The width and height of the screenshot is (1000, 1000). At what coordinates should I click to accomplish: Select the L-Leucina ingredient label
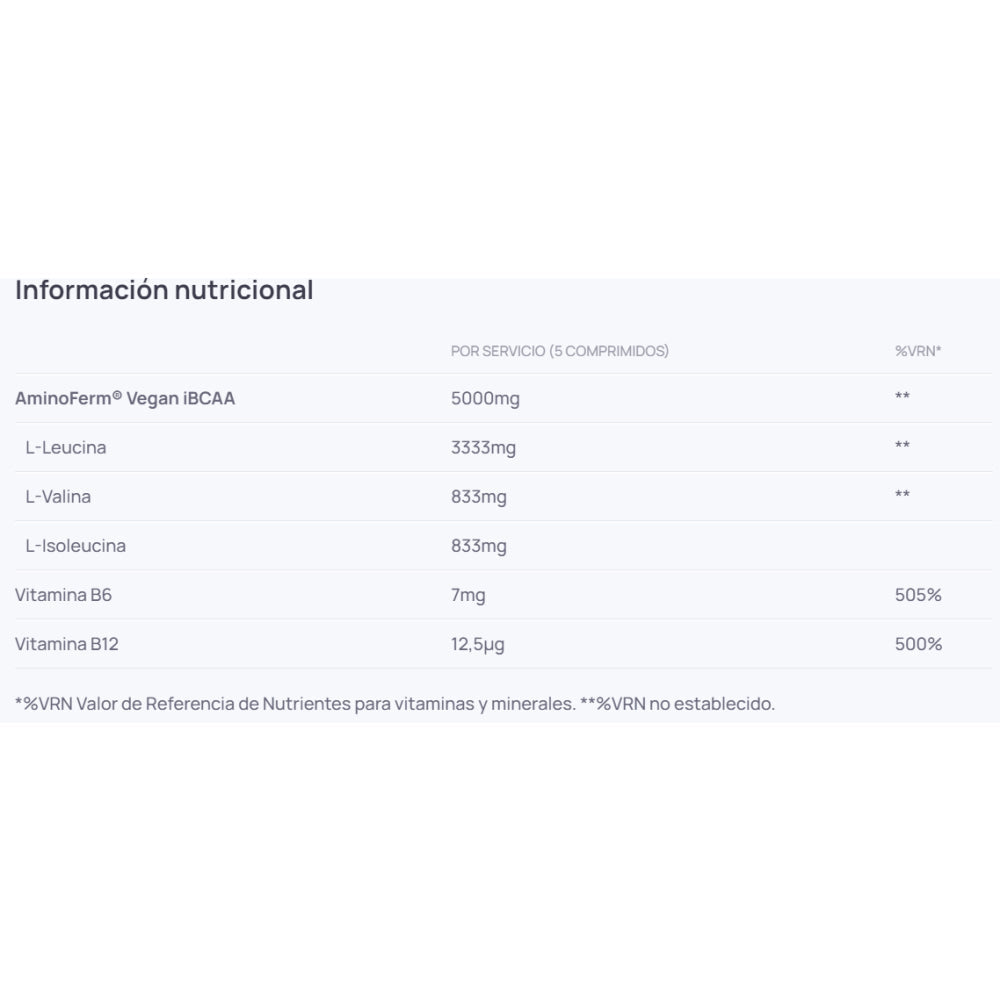tap(66, 447)
